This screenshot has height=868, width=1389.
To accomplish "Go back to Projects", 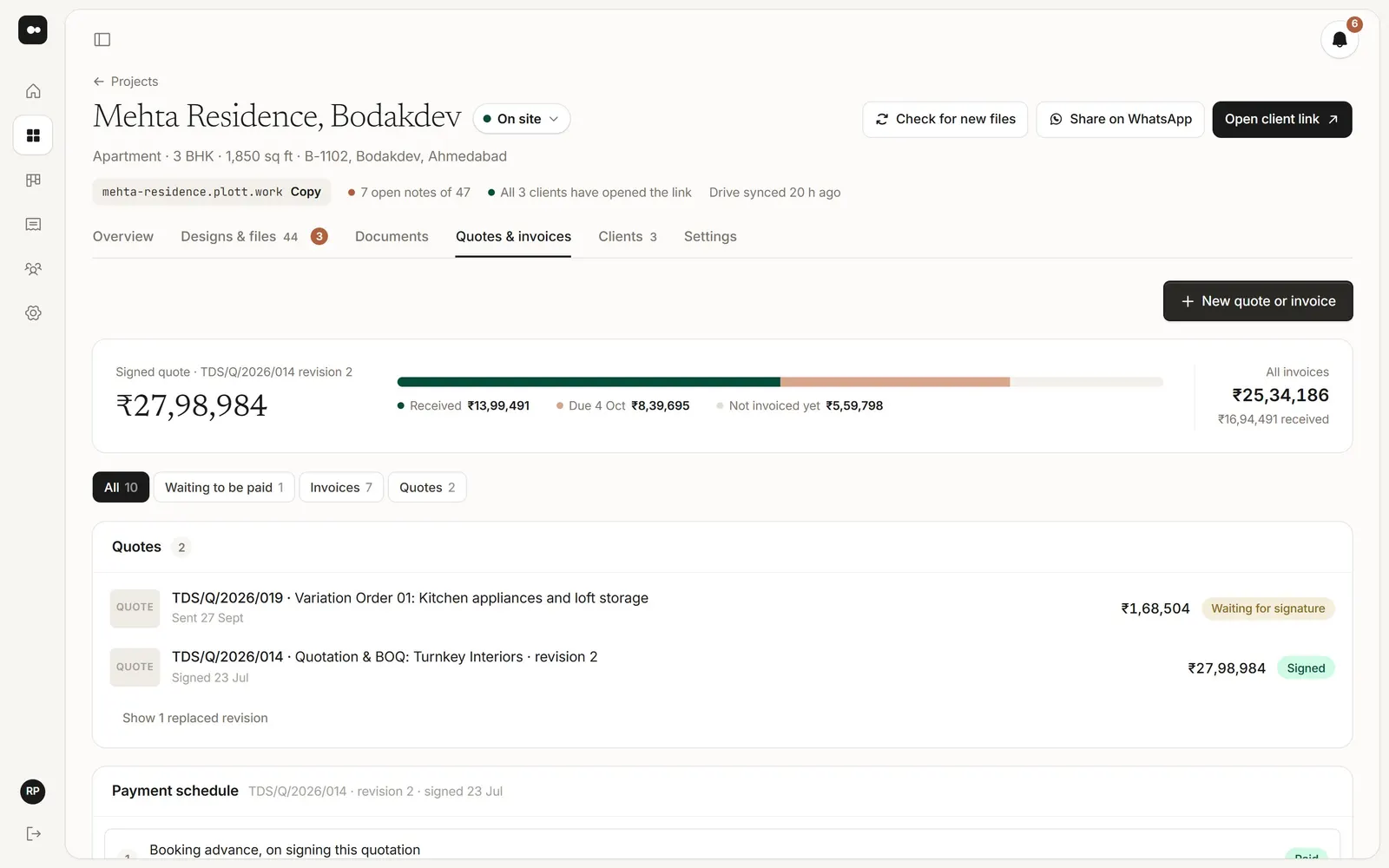I will click(x=126, y=82).
